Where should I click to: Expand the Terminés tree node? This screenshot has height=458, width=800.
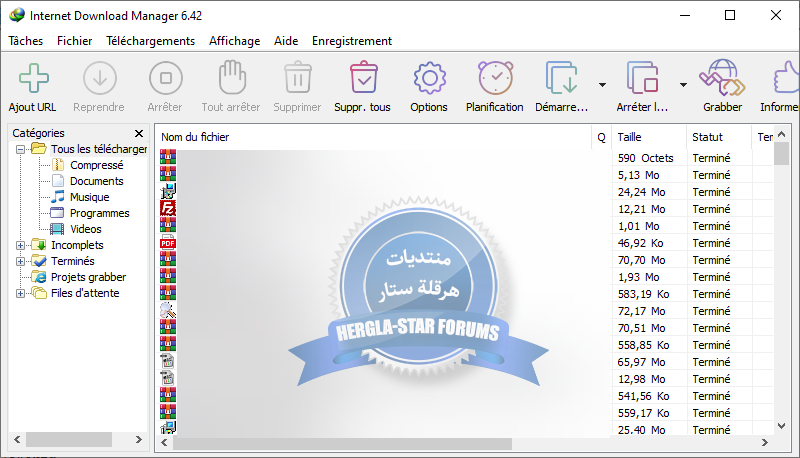pos(20,261)
